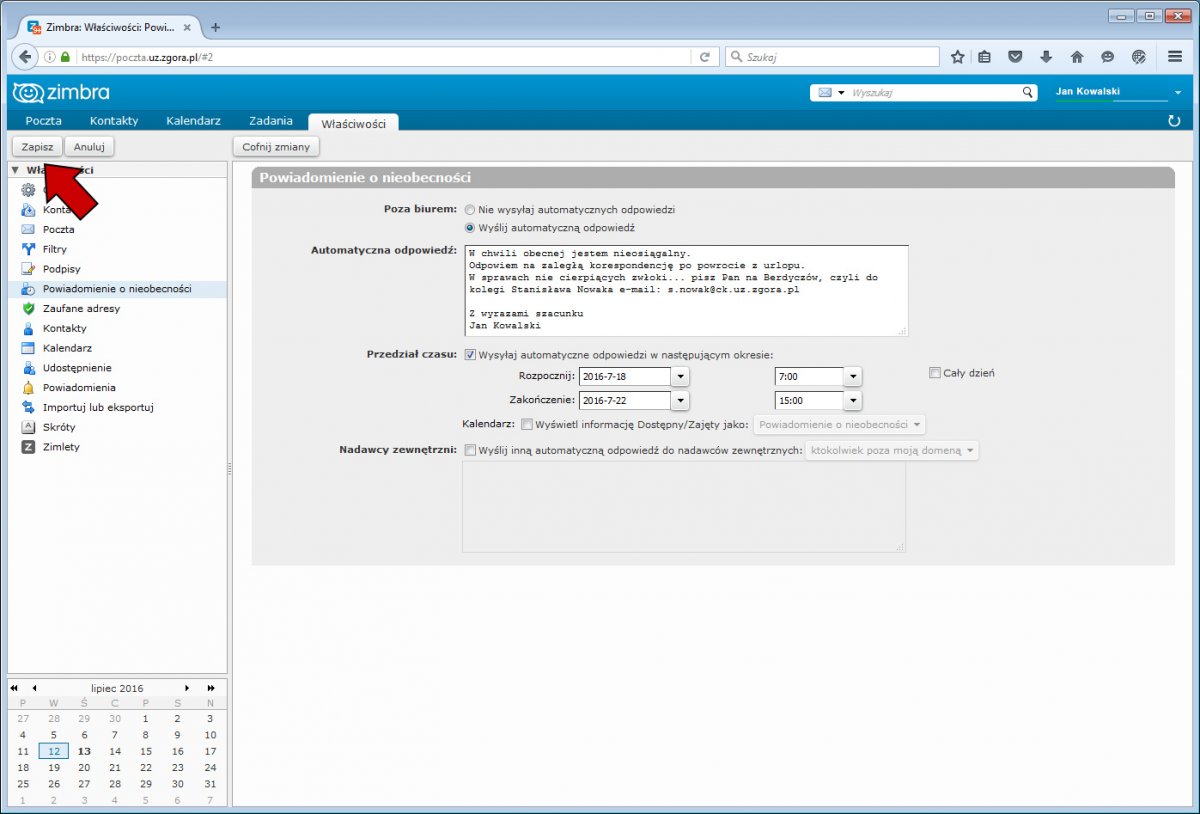The height and width of the screenshot is (814, 1200).
Task: Open Podpisy signatures icon in sidebar
Action: [28, 269]
